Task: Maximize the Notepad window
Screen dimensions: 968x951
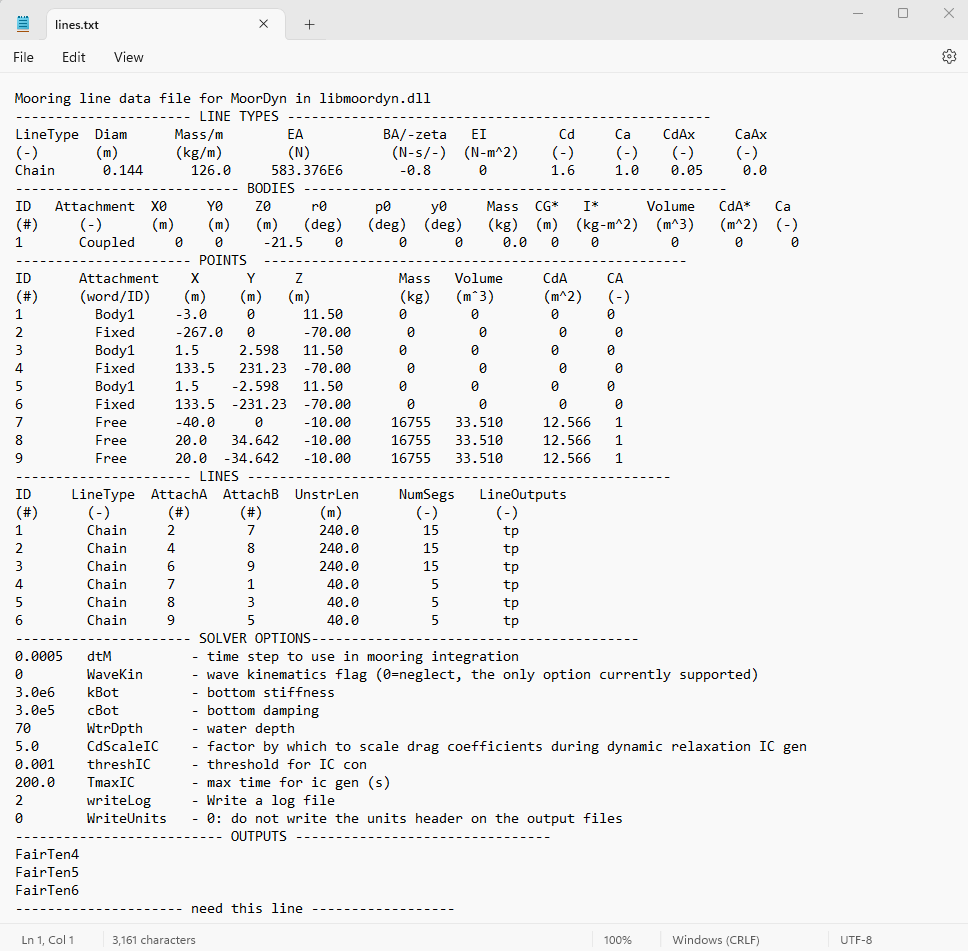Action: [903, 13]
